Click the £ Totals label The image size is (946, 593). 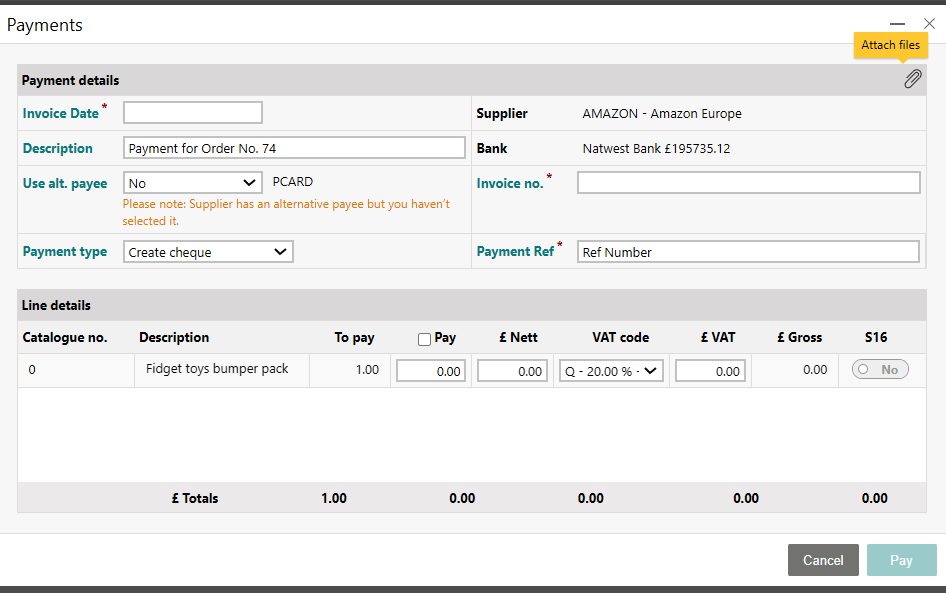point(194,498)
